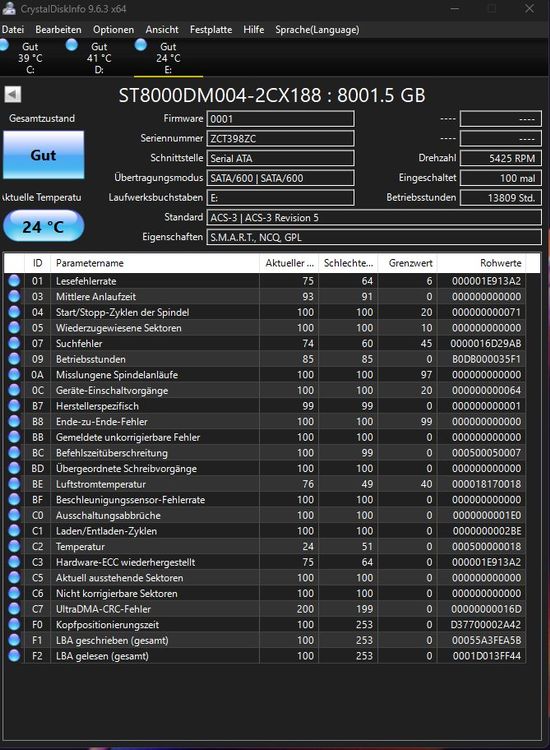The image size is (550, 750).
Task: Click status orb for Hardware-ECC wiederhergestellt
Action: coord(14,562)
